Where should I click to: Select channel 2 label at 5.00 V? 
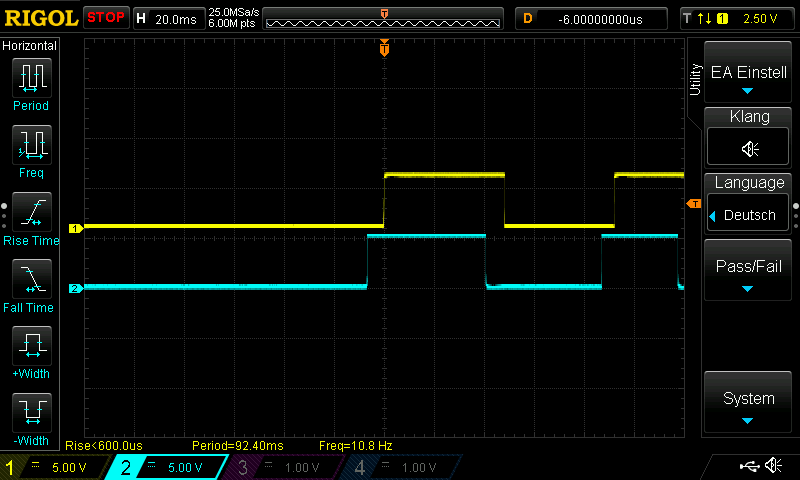point(167,467)
